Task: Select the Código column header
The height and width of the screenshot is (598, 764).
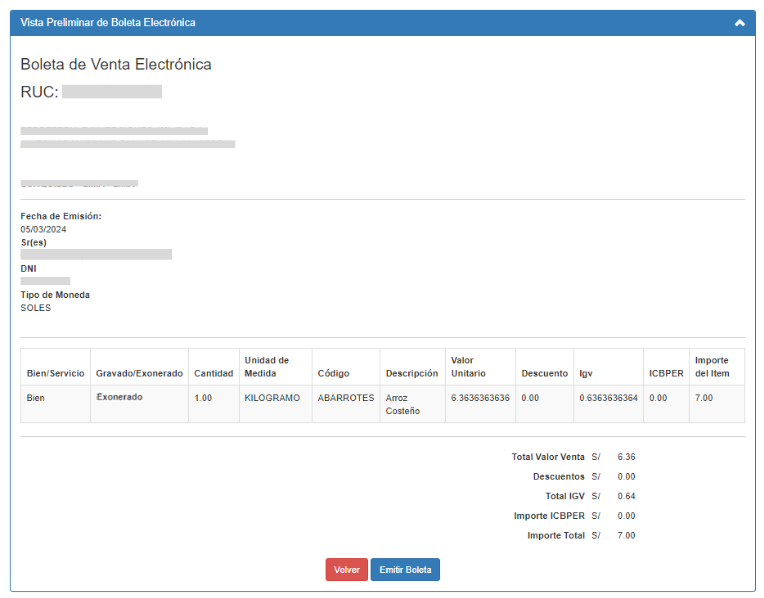Action: coord(333,373)
